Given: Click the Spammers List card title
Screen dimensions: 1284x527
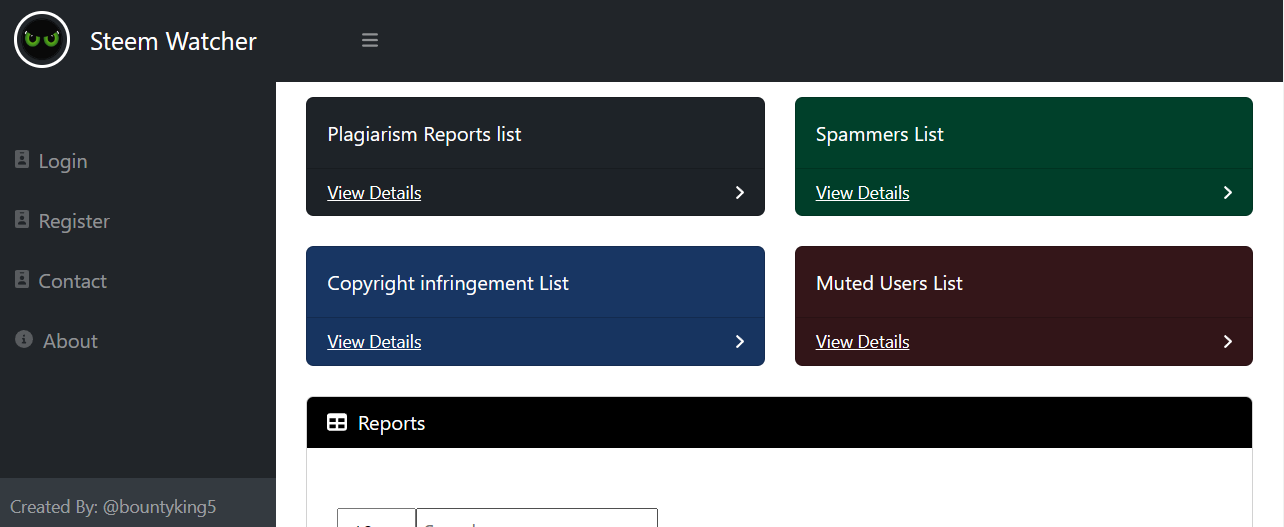Looking at the screenshot, I should tap(879, 134).
